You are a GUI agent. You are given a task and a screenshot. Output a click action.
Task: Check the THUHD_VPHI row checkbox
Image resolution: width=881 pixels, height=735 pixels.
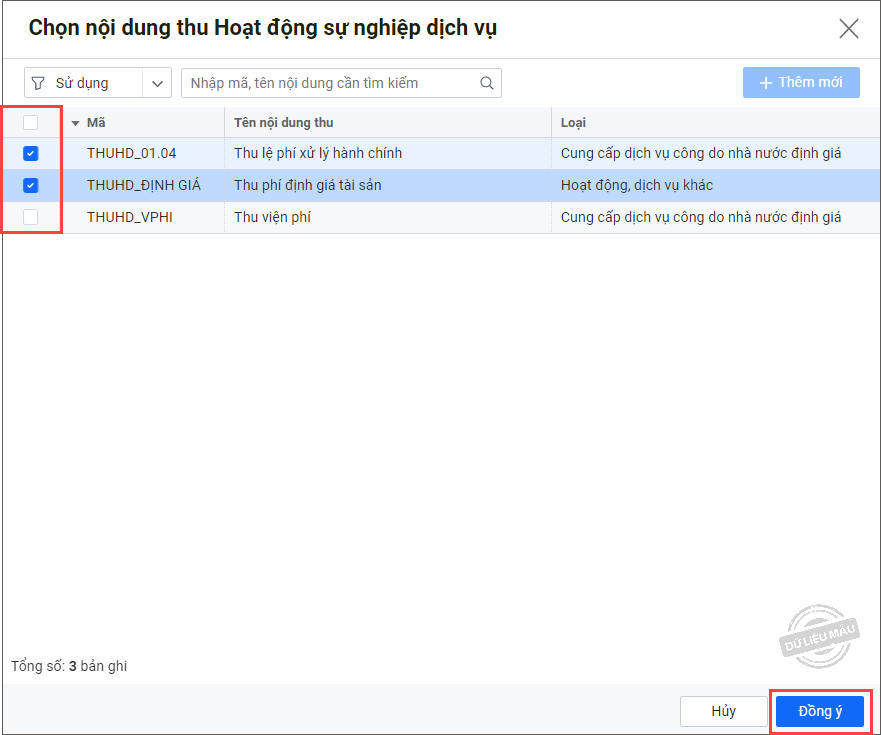[x=31, y=217]
